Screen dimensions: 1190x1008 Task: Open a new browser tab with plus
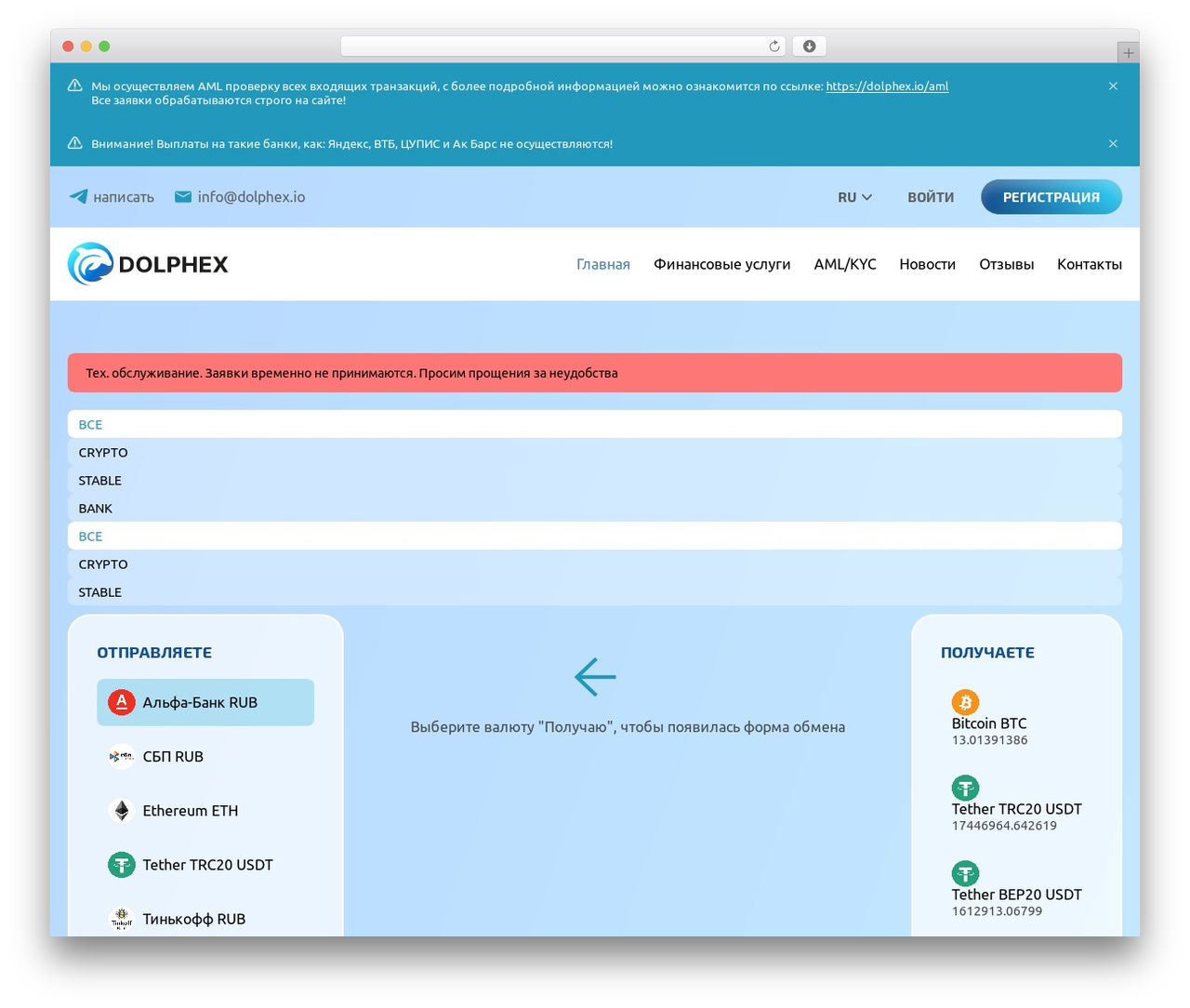pos(1128,53)
